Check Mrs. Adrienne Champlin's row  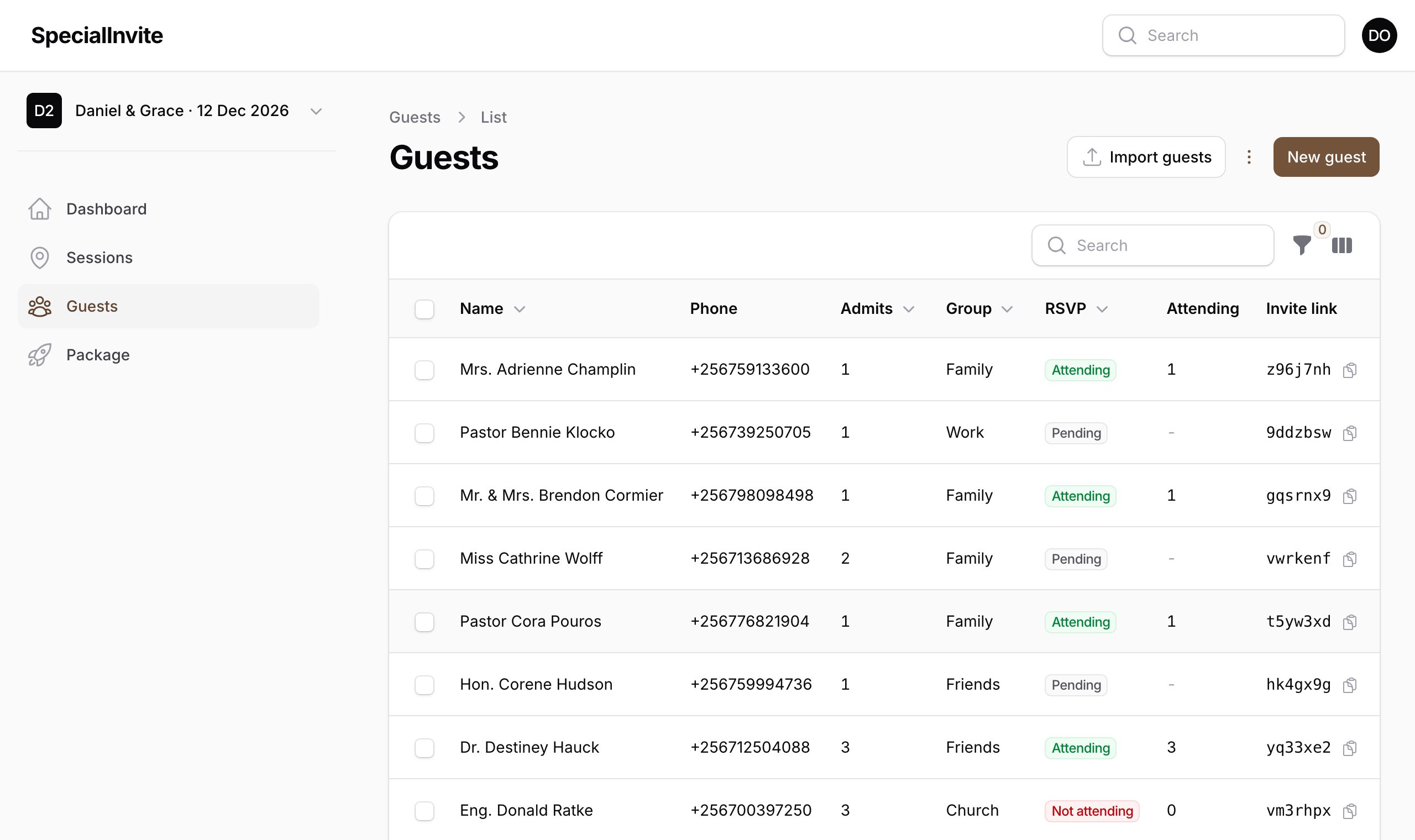click(x=424, y=370)
